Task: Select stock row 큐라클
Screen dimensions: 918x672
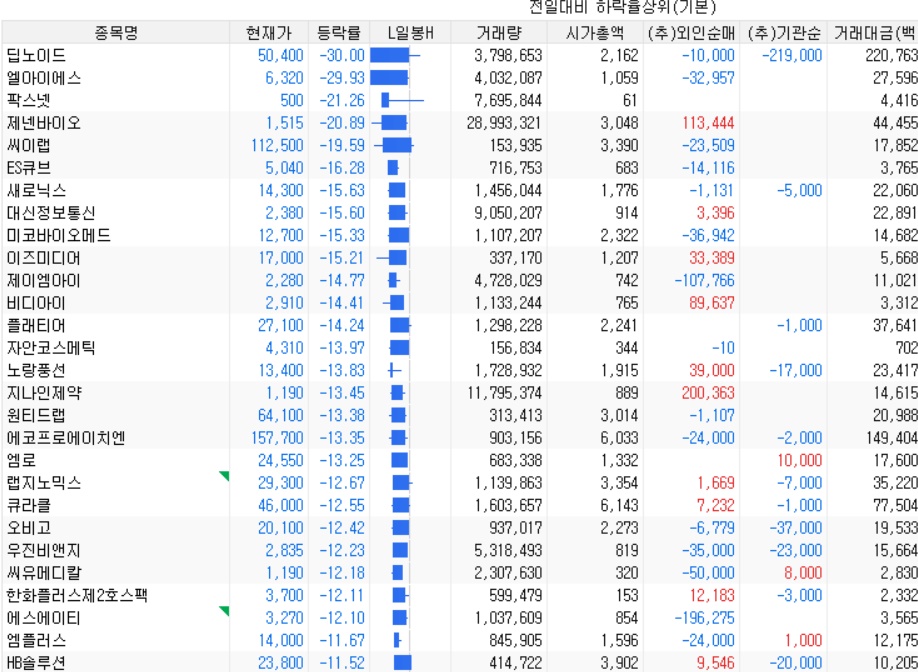Action: (459, 505)
